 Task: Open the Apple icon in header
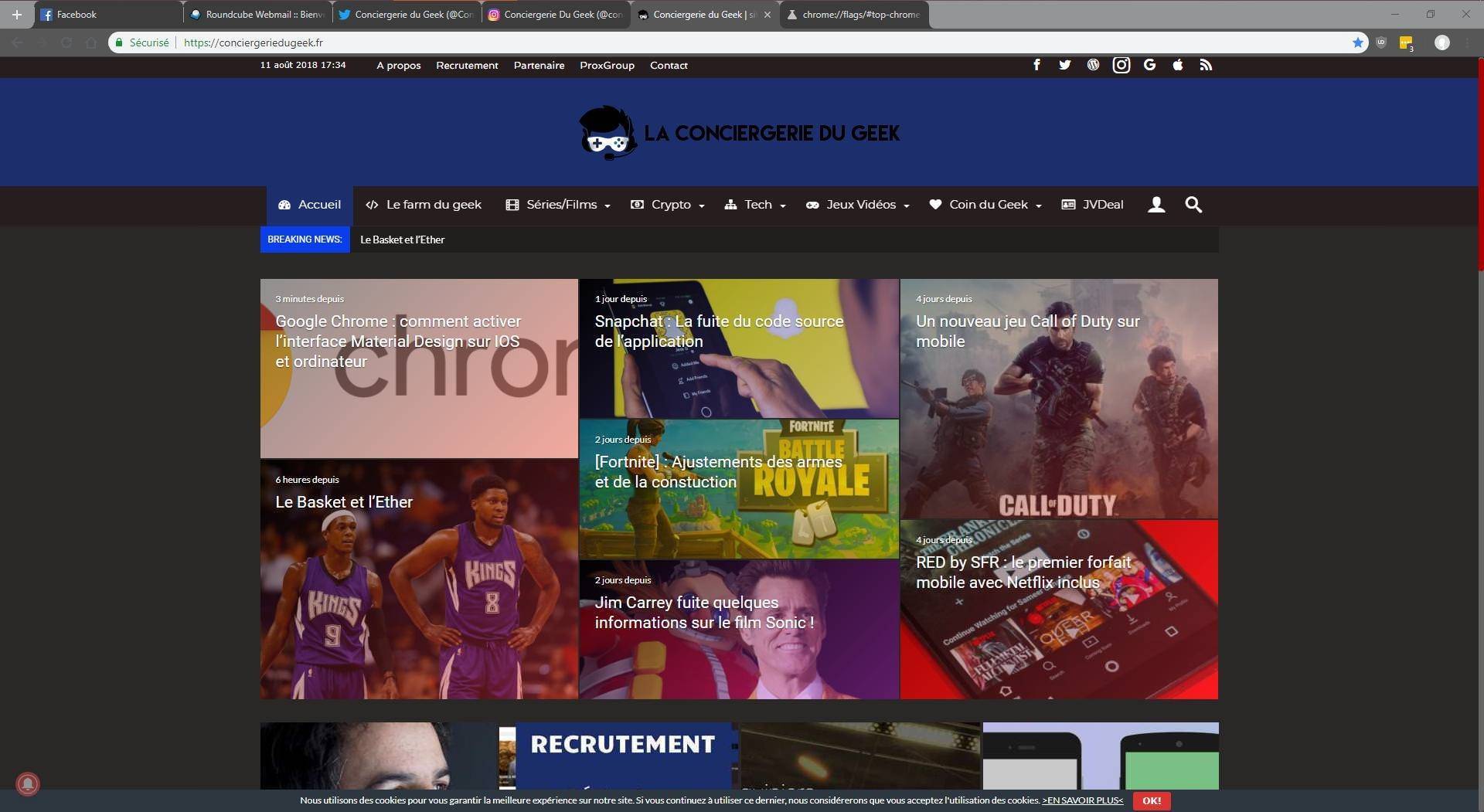coord(1177,65)
